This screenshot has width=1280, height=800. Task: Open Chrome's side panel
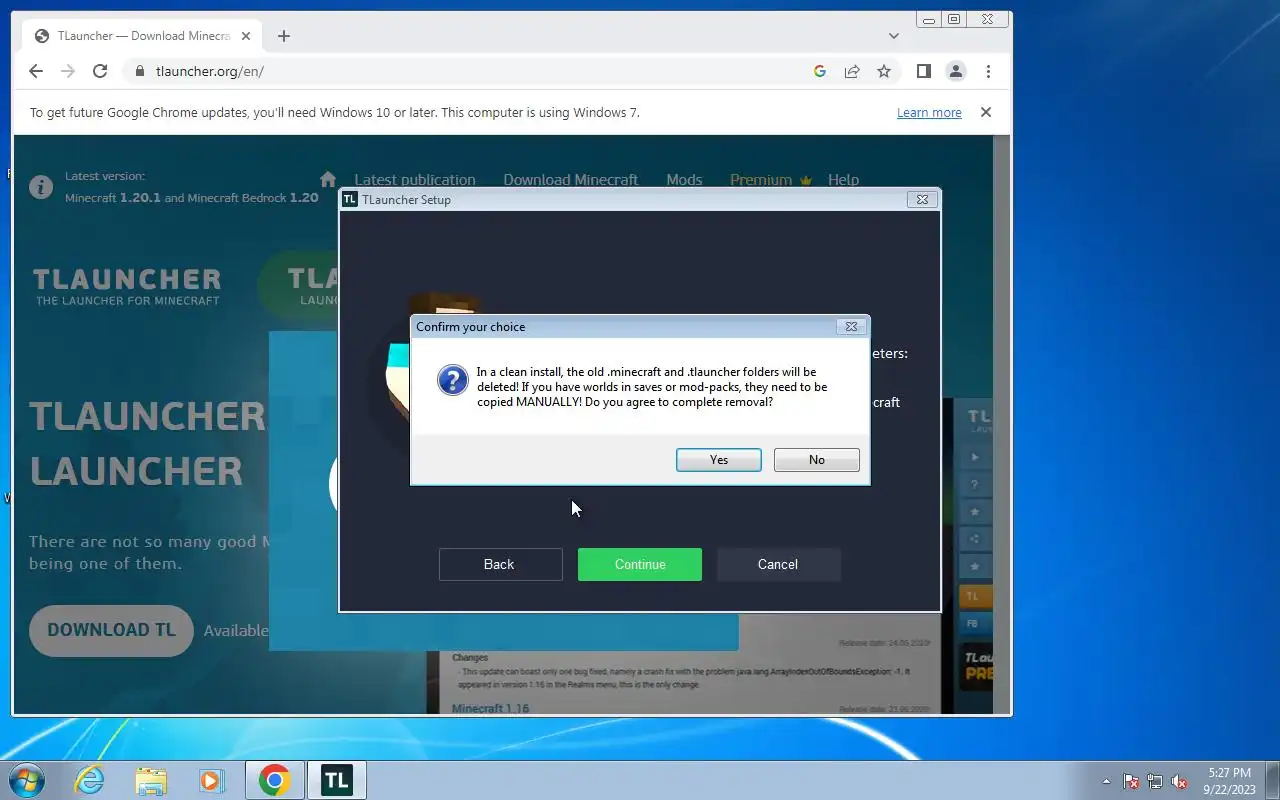(924, 71)
